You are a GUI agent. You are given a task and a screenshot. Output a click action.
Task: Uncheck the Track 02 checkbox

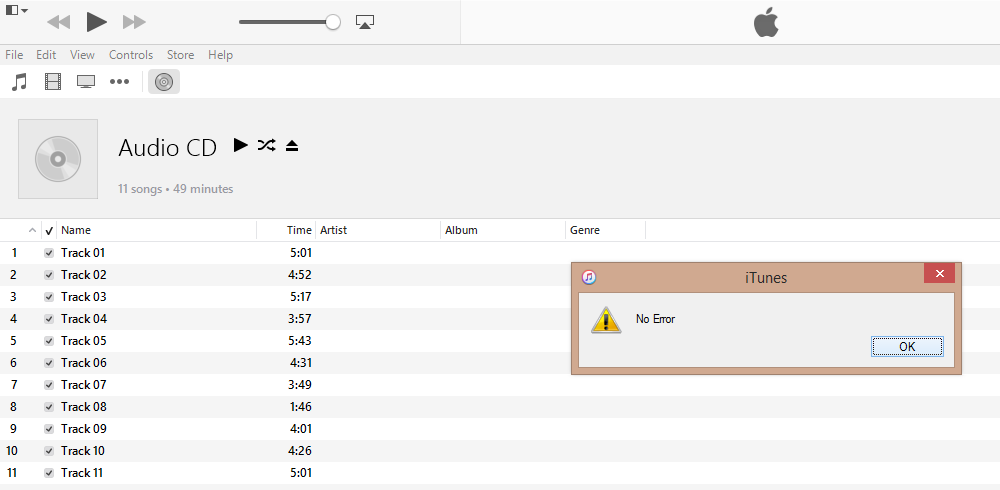49,275
